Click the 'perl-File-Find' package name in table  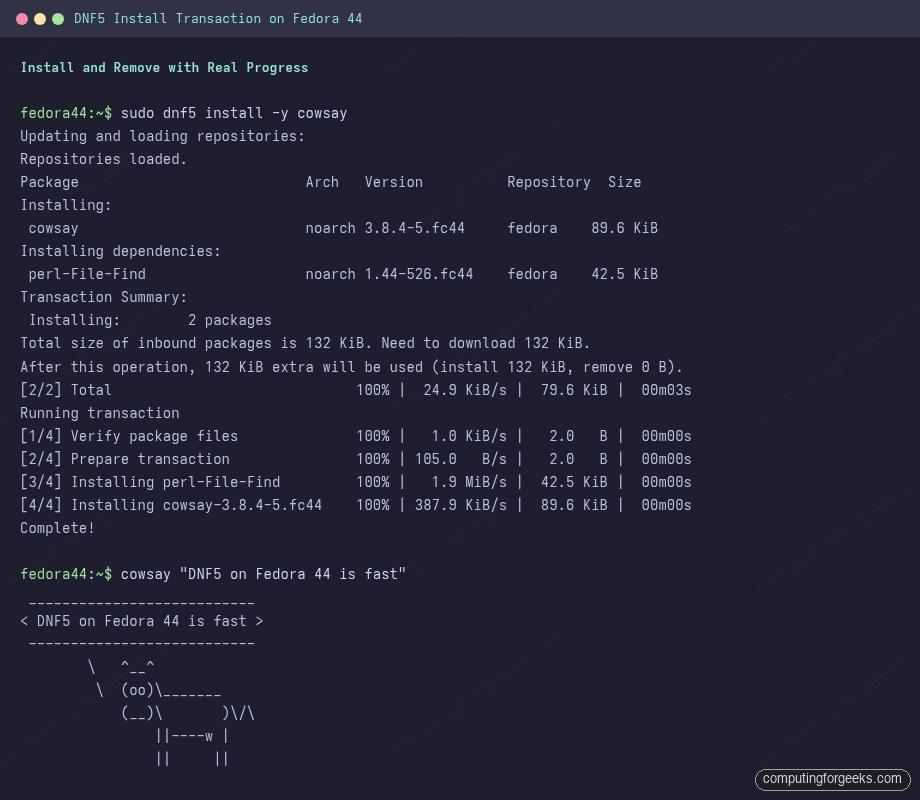tap(87, 274)
